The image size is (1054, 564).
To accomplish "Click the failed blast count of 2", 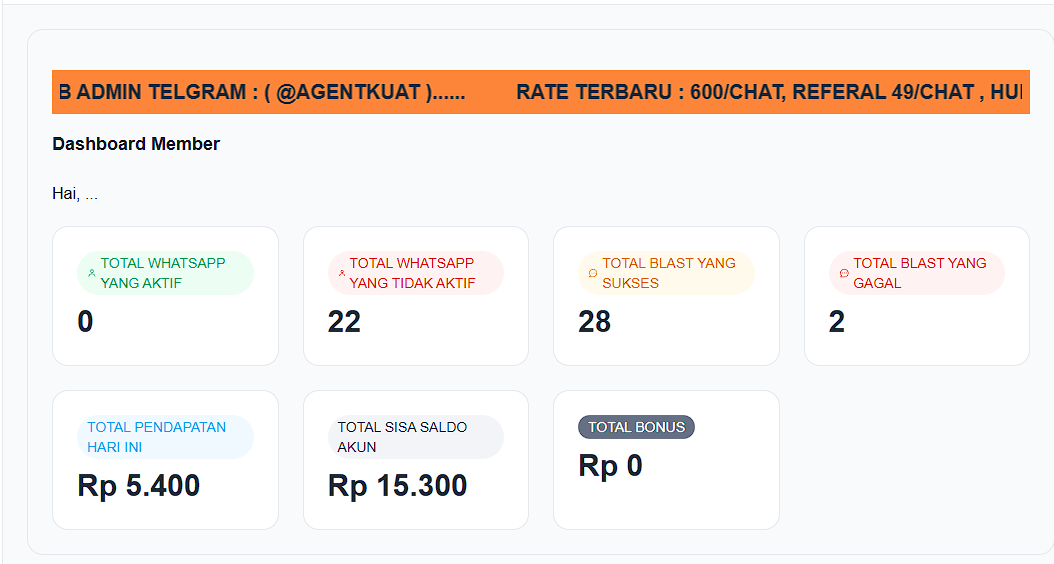I will tap(837, 322).
